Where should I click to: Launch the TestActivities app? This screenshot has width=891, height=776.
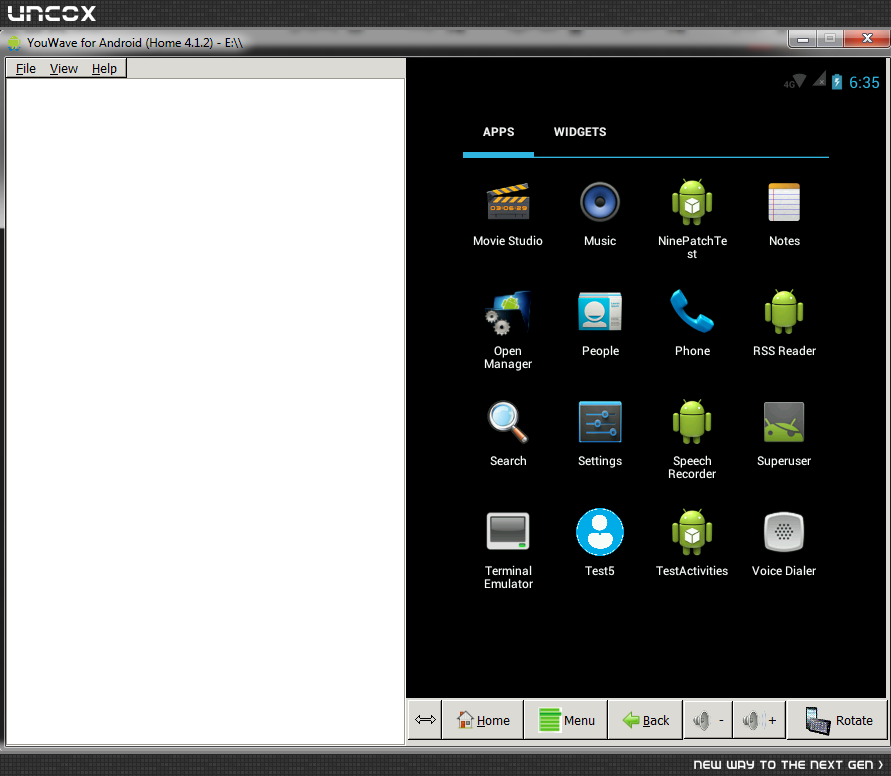(692, 543)
